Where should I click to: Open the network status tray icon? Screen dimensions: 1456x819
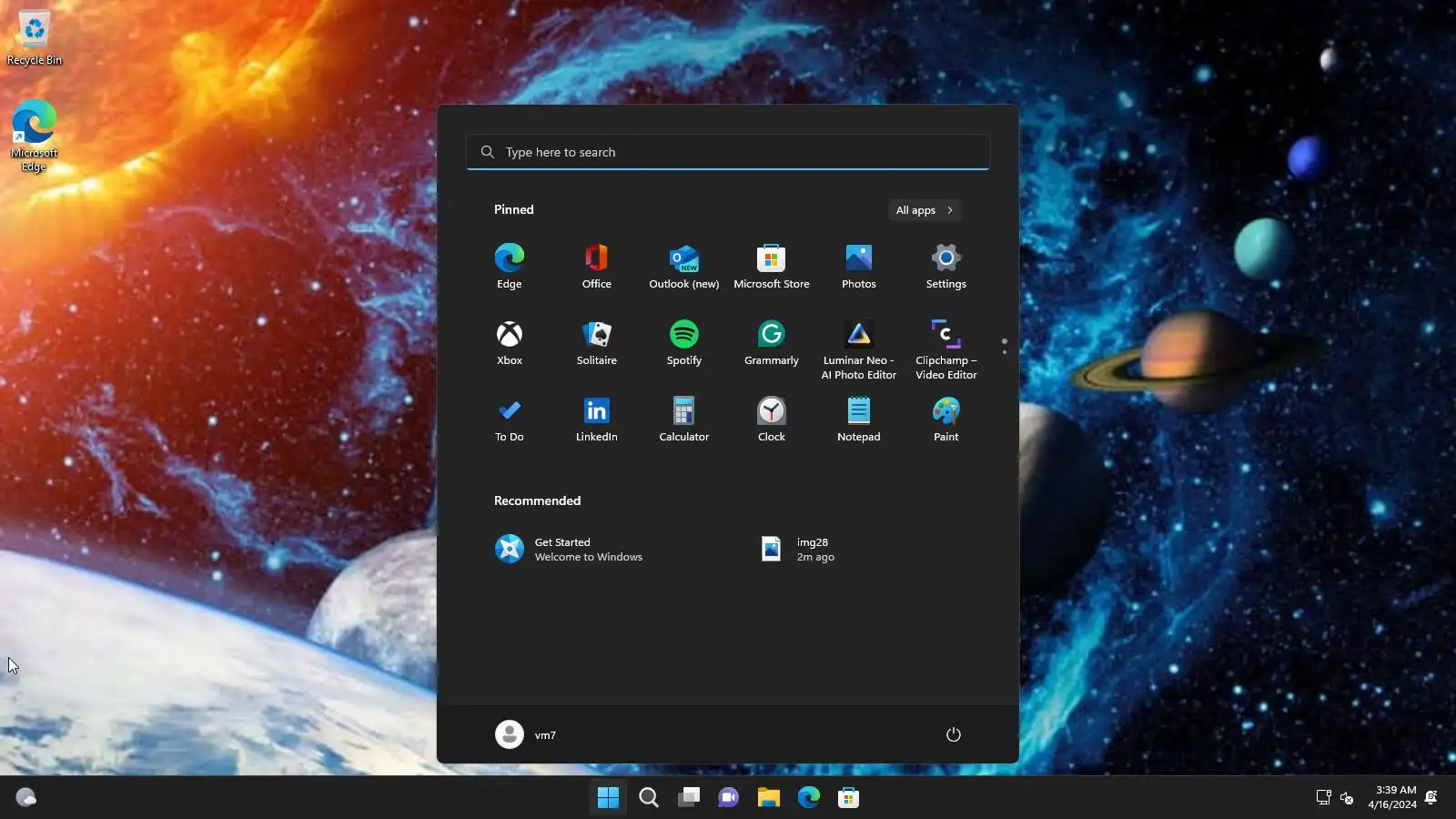click(1324, 798)
